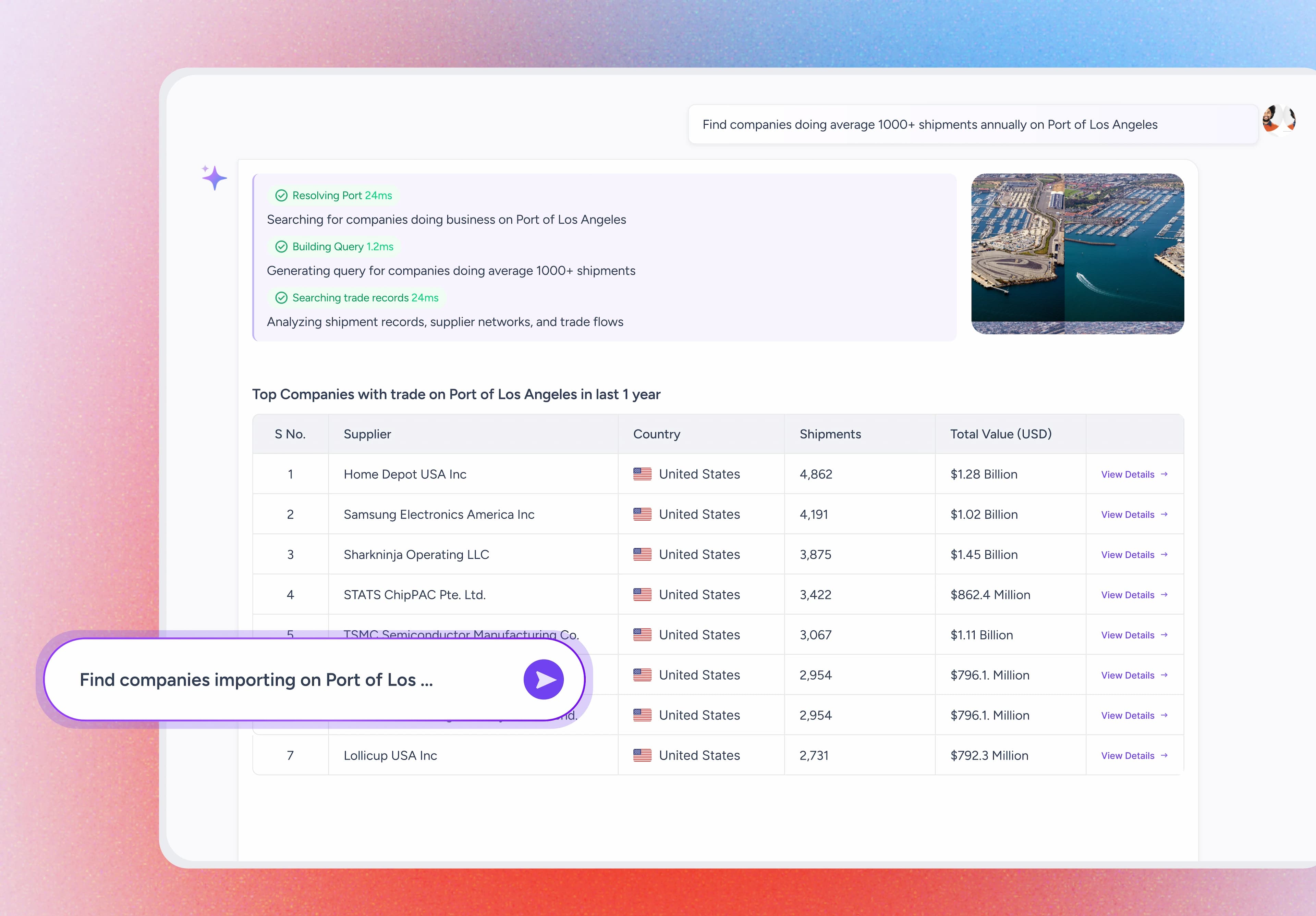The height and width of the screenshot is (916, 1316).
Task: Click the 2,731 shipments value
Action: point(814,755)
